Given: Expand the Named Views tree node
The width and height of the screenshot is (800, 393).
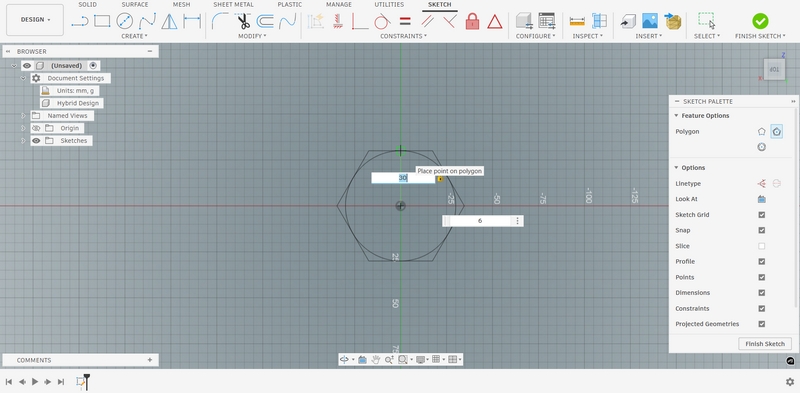Looking at the screenshot, I should click(x=23, y=116).
